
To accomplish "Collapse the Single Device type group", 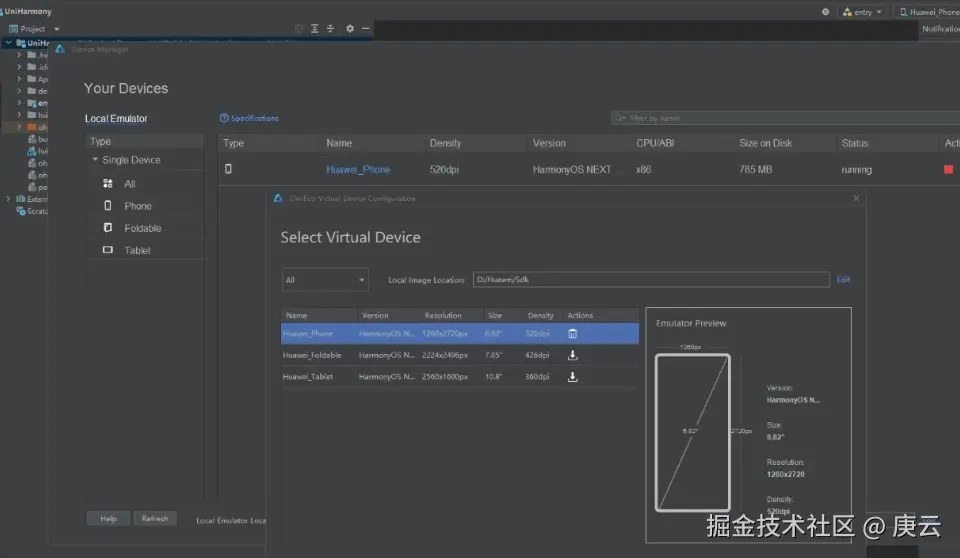I will pos(96,160).
